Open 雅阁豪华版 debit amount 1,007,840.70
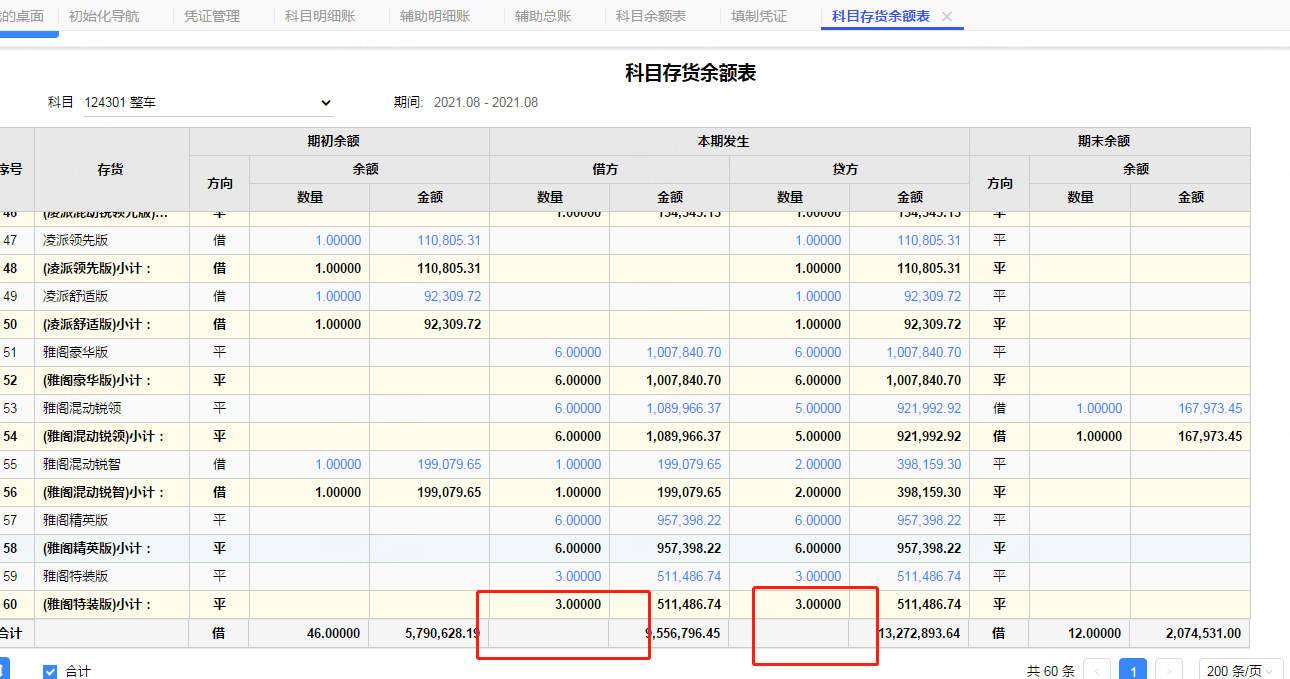Image resolution: width=1290 pixels, height=679 pixels. click(x=683, y=352)
